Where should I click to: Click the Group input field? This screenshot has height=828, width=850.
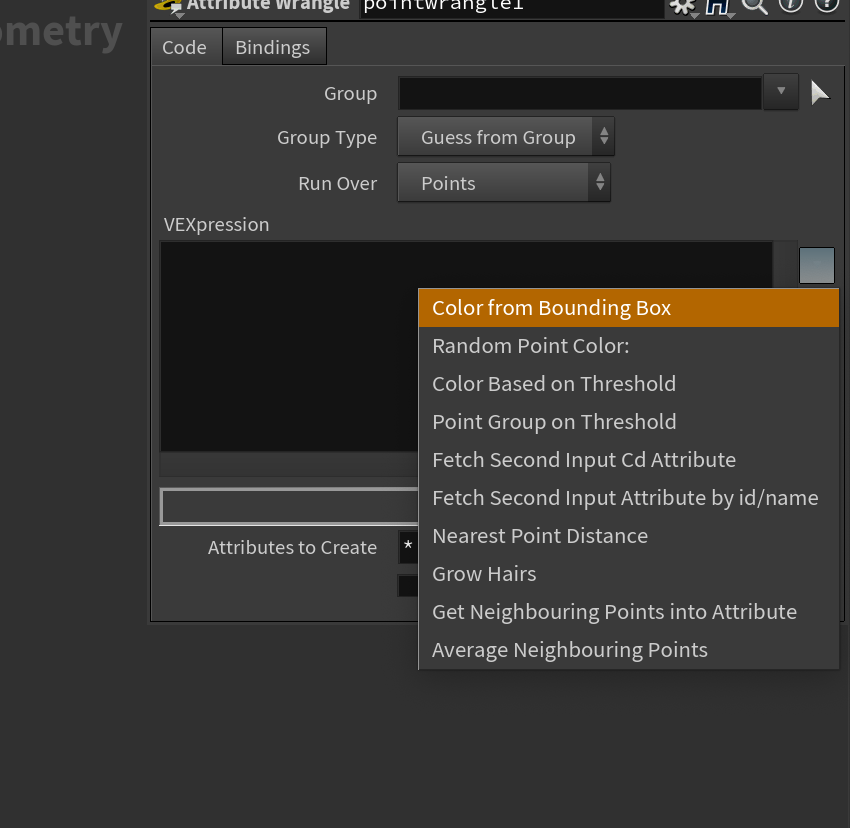580,93
